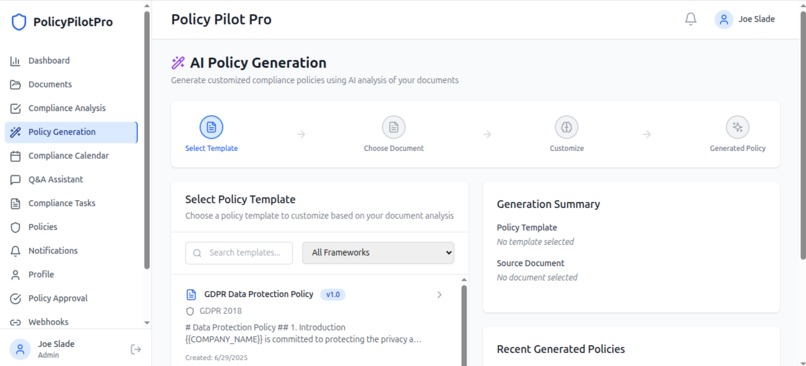806x366 pixels.
Task: Click the Notifications bell icon in sidebar
Action: point(15,251)
